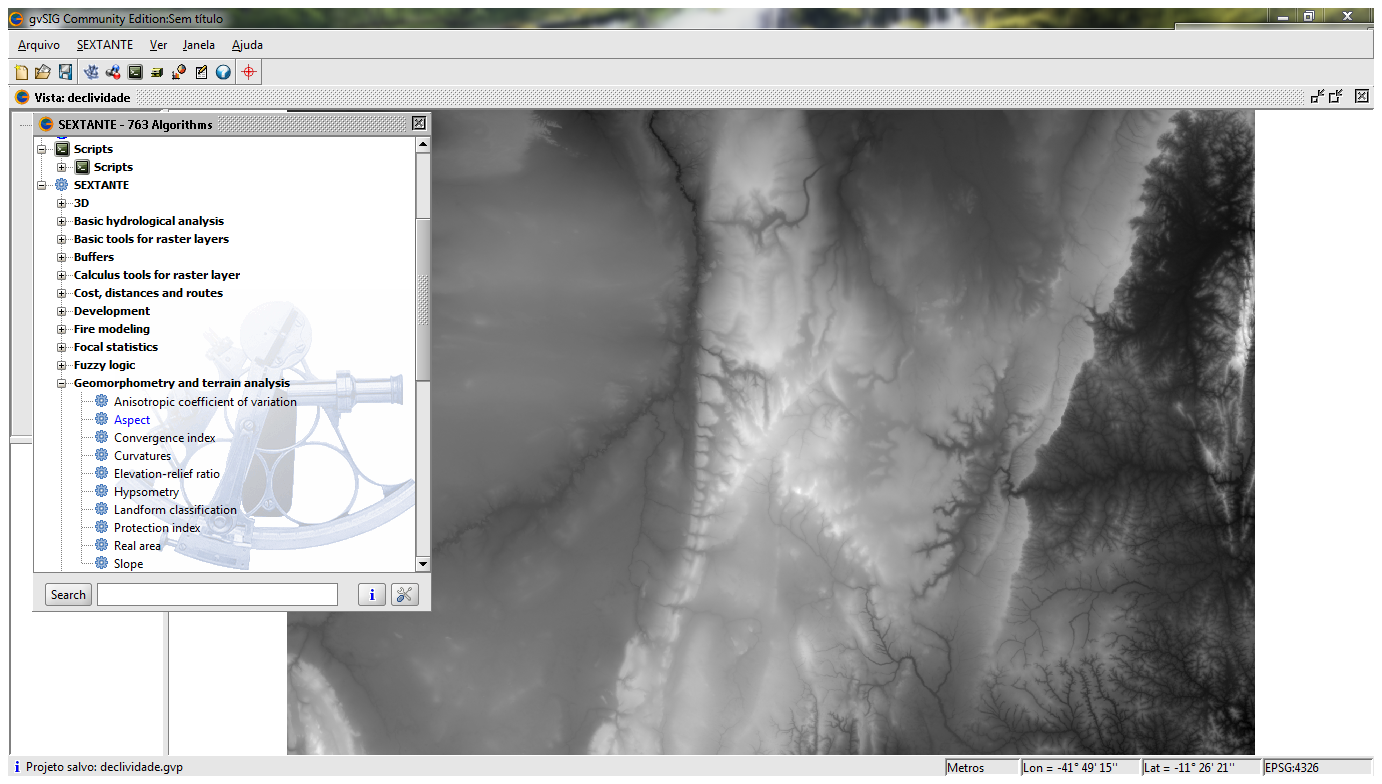This screenshot has height=784, width=1382.
Task: Save project with the floppy disk icon
Action: (x=65, y=72)
